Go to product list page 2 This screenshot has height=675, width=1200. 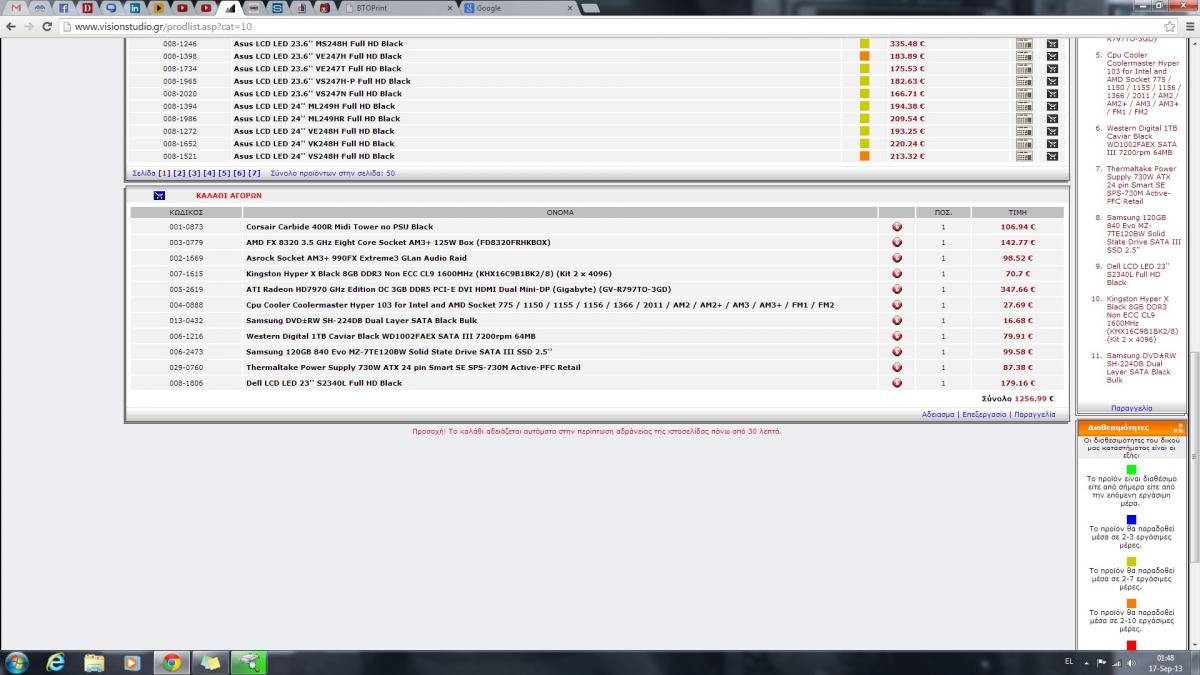click(180, 173)
